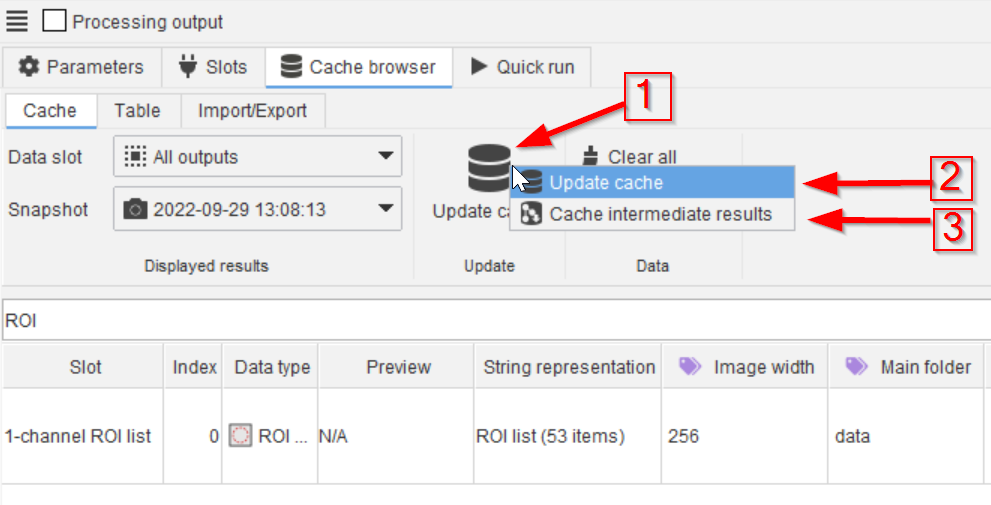Click the Data type column header
Screen dimensions: 991x505
tap(271, 367)
